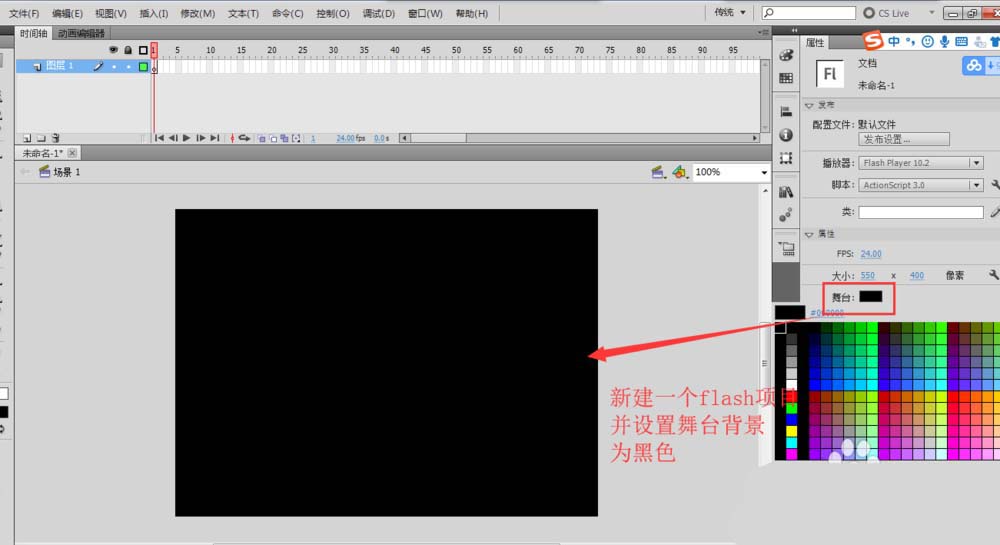The image size is (1000, 545).
Task: Open the Align panel icon
Action: (x=786, y=112)
